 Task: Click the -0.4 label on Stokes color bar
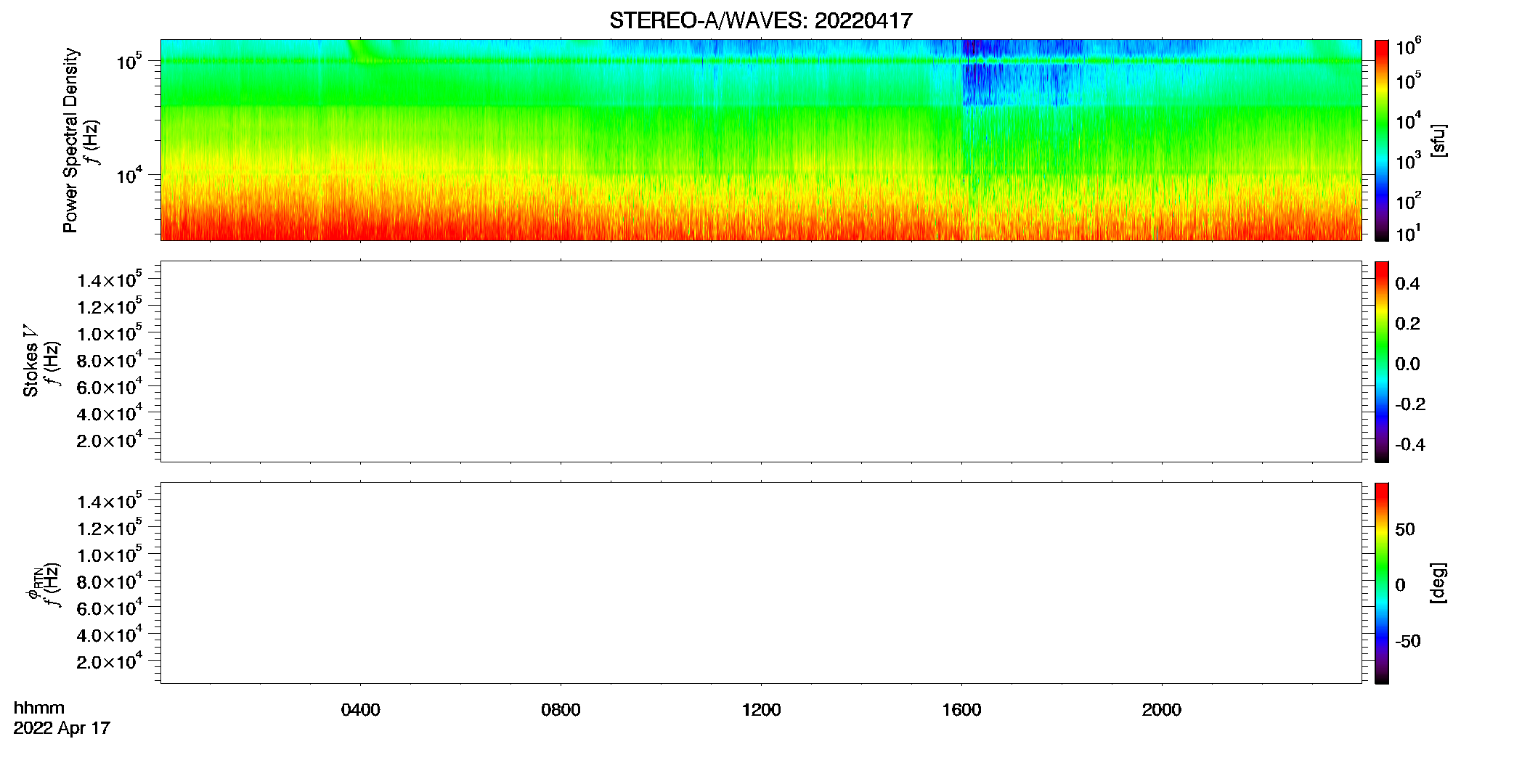point(1410,444)
